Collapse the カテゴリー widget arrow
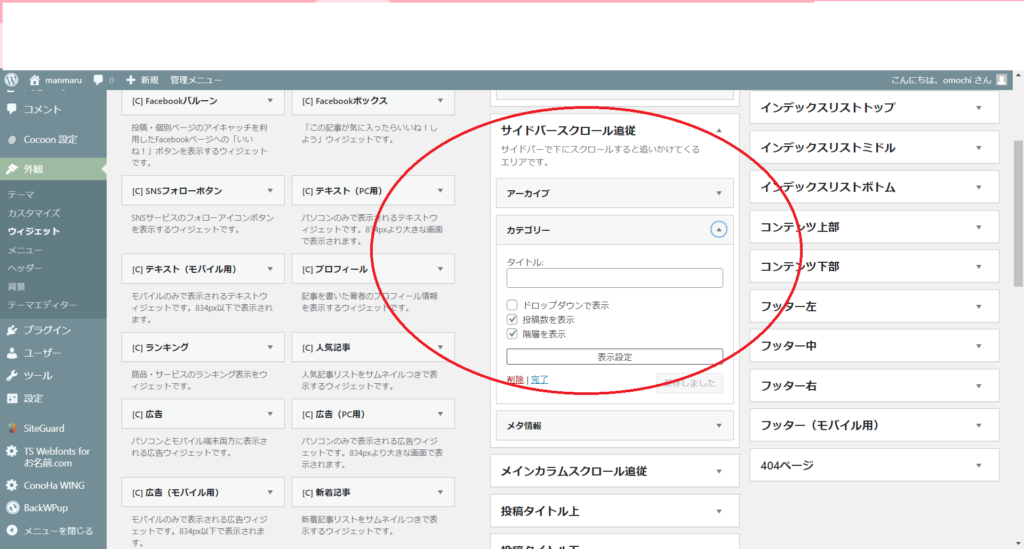This screenshot has height=549, width=1024. pyautogui.click(x=718, y=230)
